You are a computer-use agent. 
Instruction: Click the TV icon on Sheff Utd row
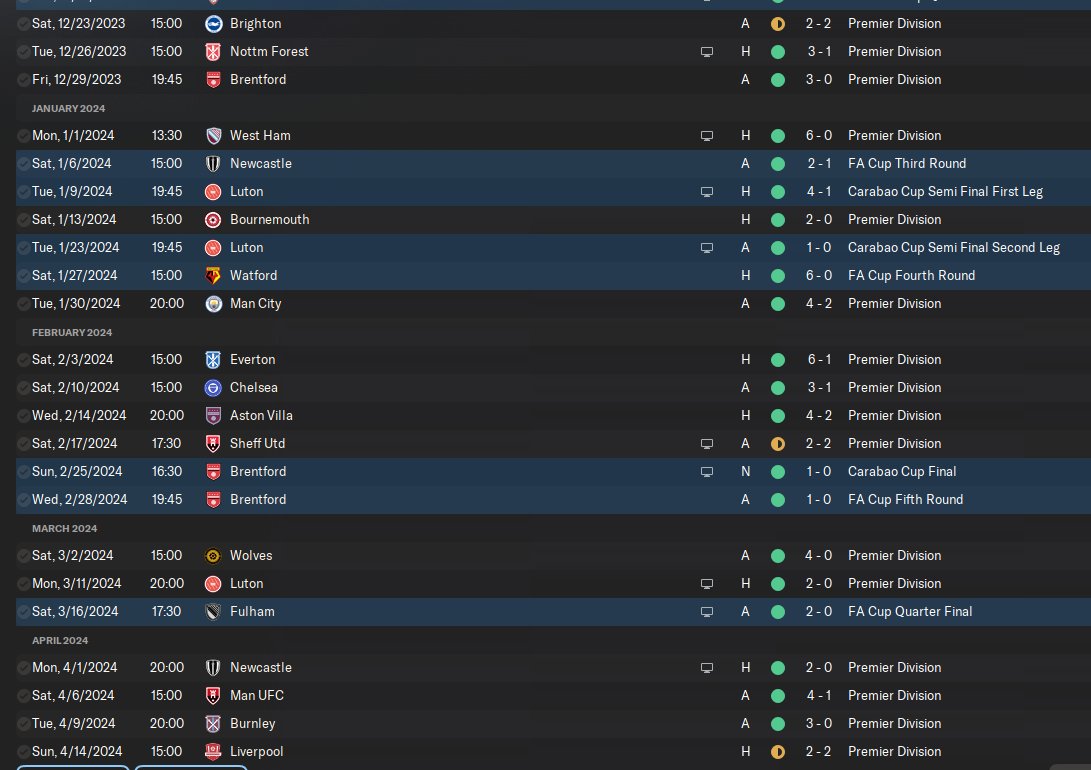(707, 443)
